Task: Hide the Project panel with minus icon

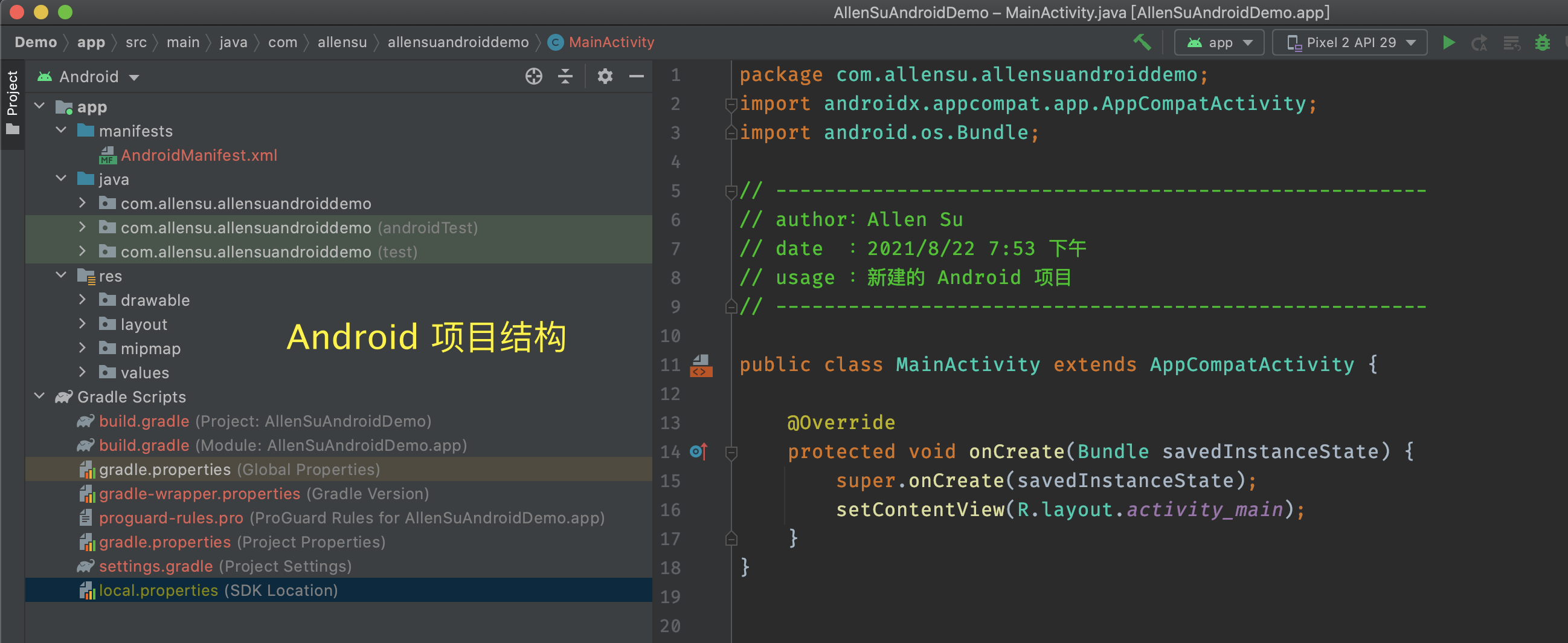Action: point(636,76)
